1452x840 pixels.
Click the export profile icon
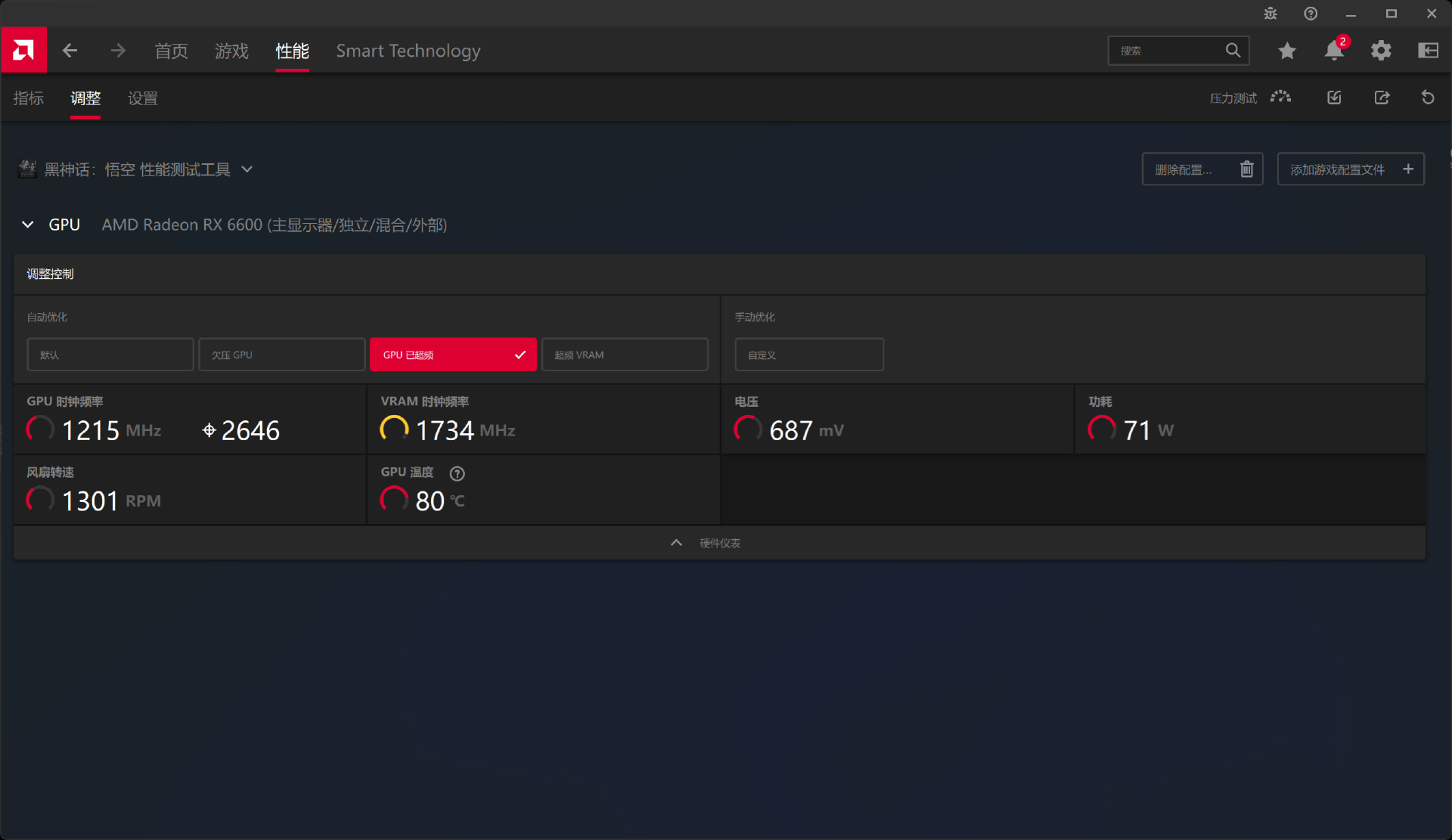[x=1382, y=98]
